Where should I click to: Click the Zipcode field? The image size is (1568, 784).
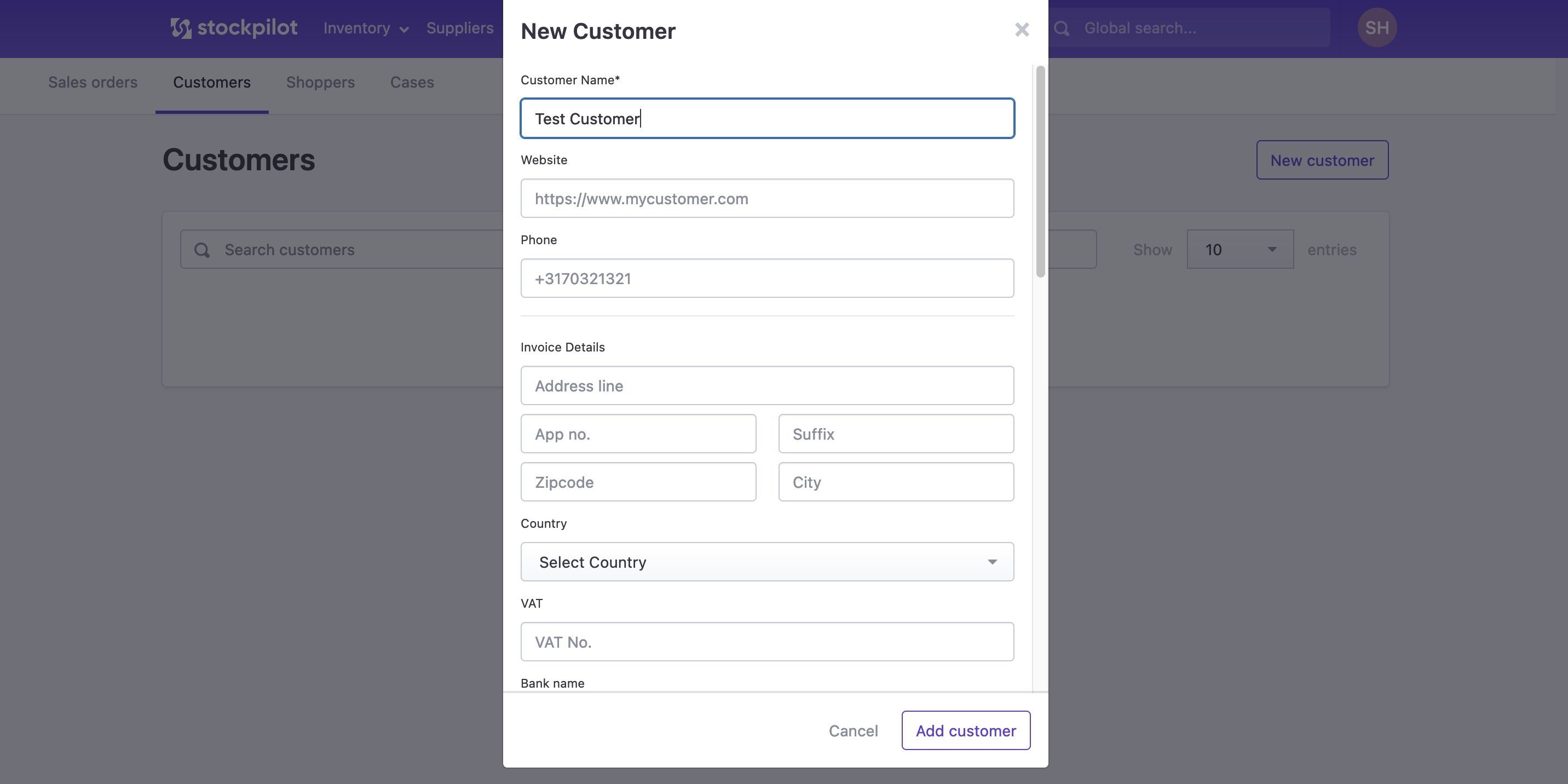coord(638,482)
